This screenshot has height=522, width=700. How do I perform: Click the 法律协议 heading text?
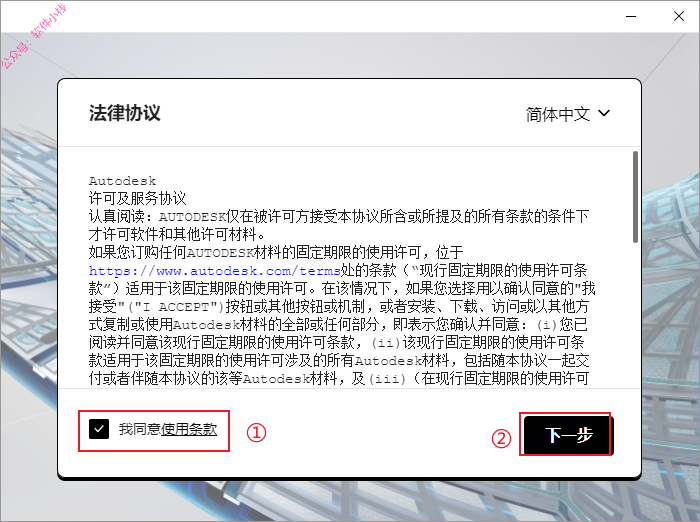pyautogui.click(x=125, y=113)
